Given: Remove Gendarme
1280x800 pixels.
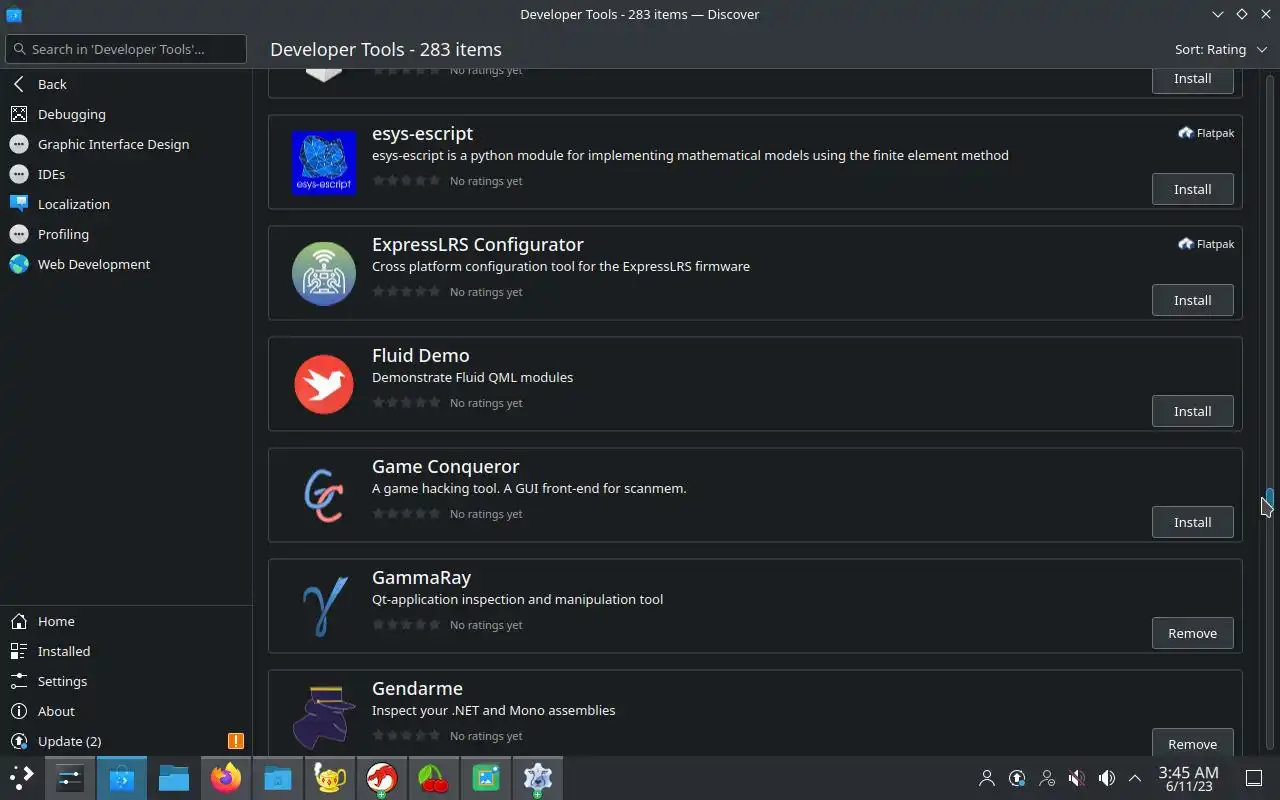Looking at the screenshot, I should click(x=1192, y=744).
